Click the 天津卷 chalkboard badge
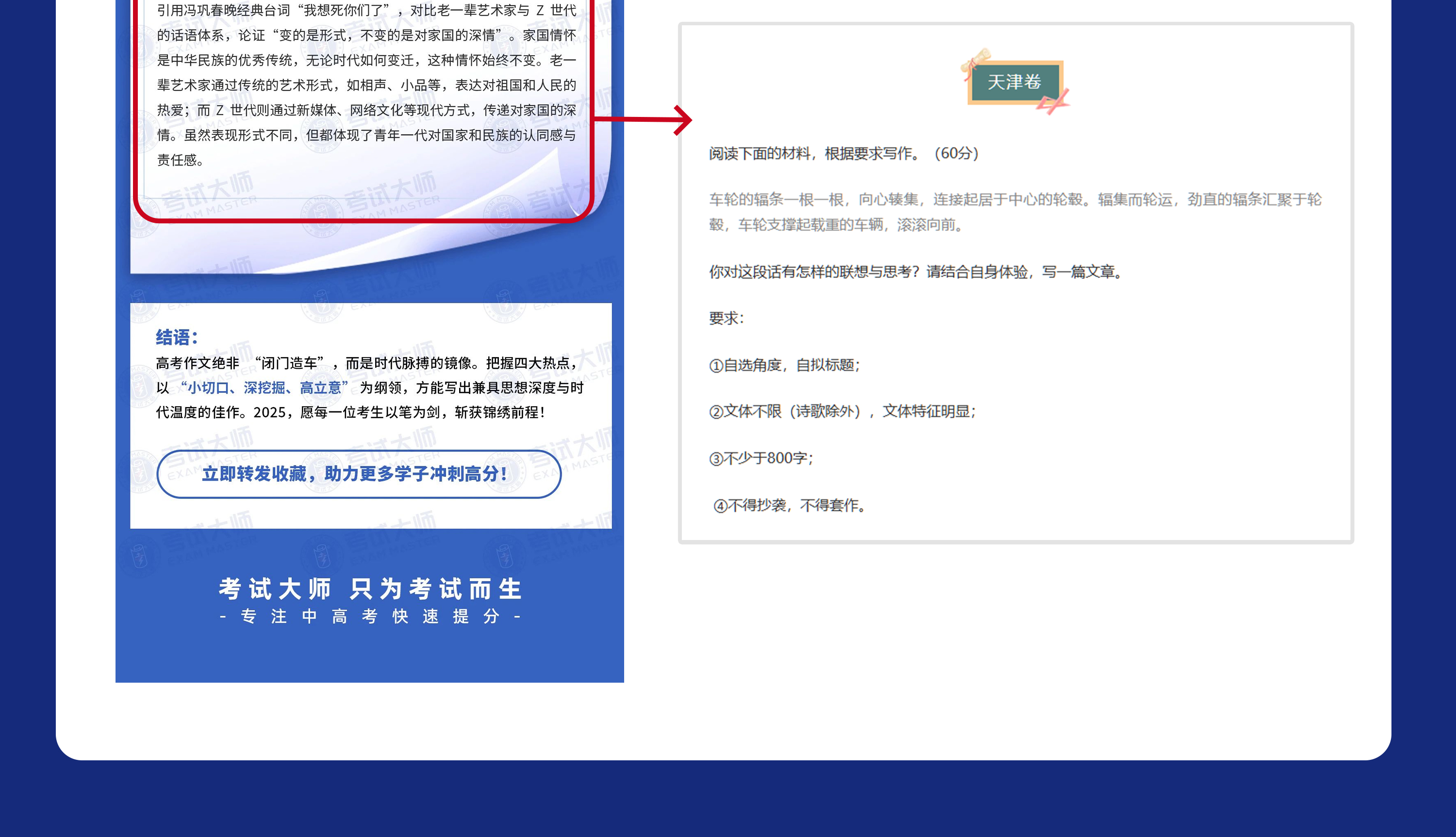This screenshot has height=837, width=1456. click(1014, 82)
